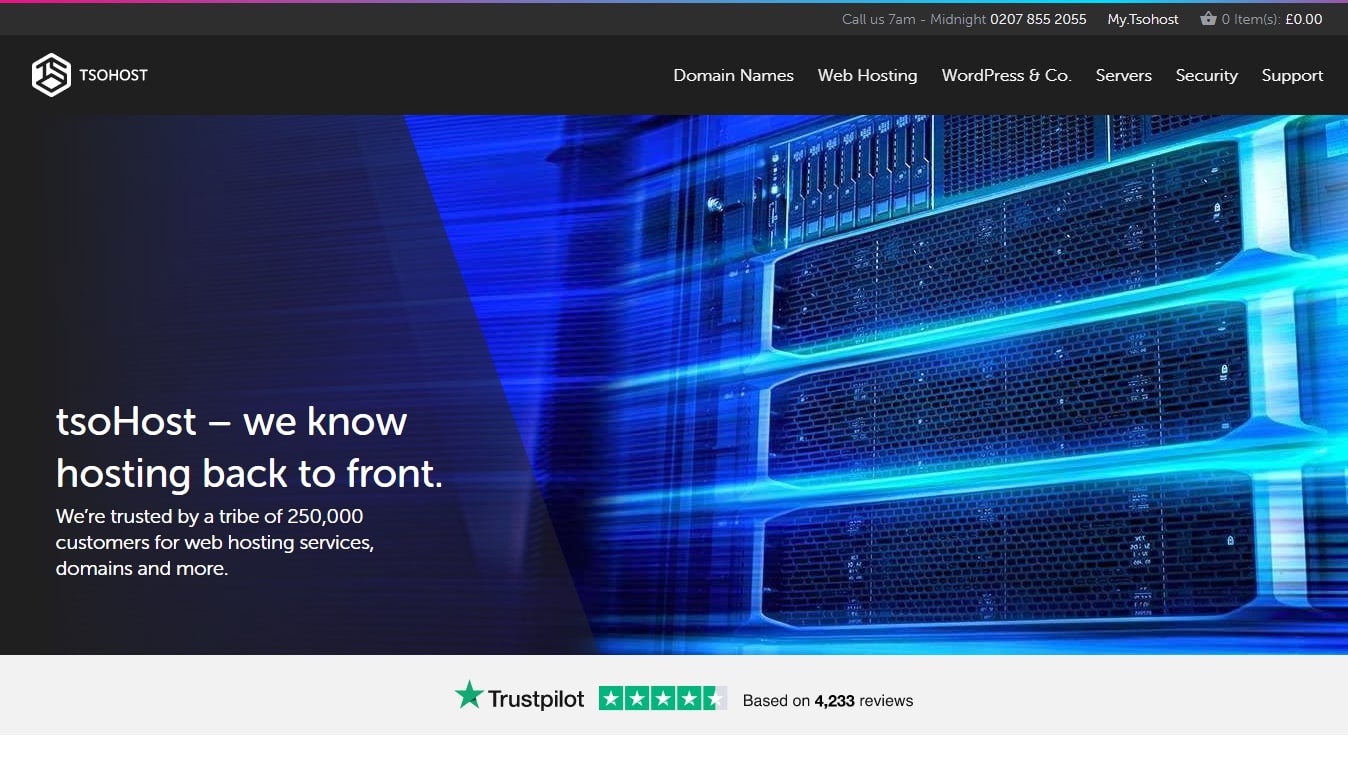Open the Web Hosting menu

pyautogui.click(x=867, y=75)
